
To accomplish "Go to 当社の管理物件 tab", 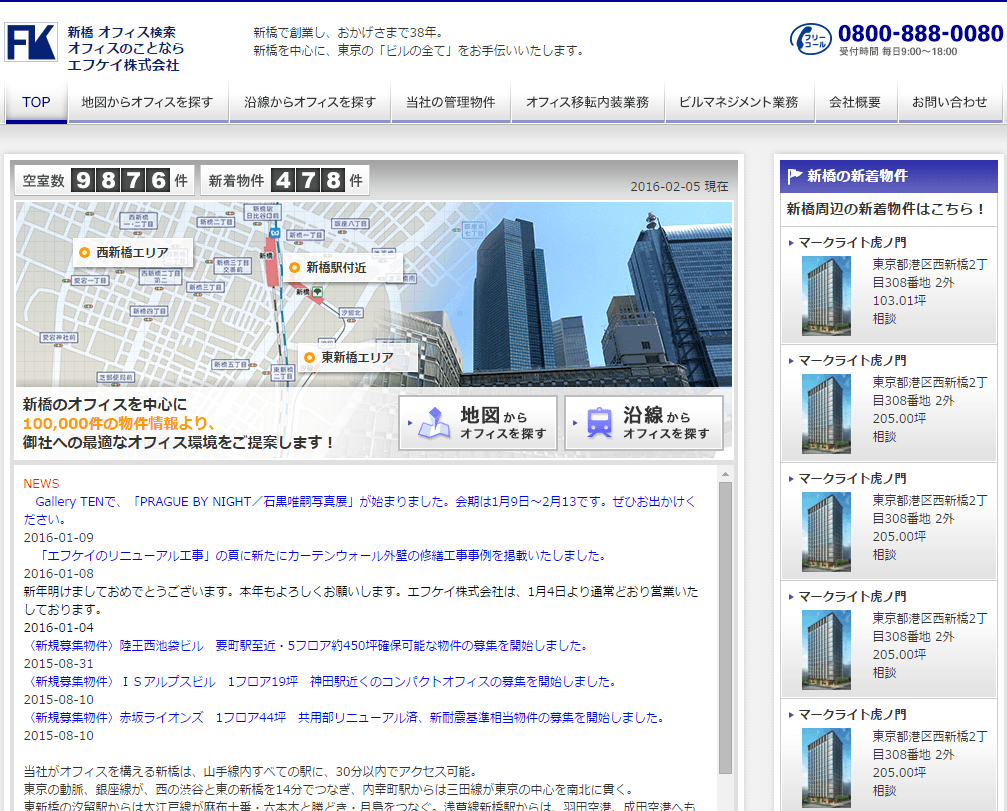I will click(450, 102).
